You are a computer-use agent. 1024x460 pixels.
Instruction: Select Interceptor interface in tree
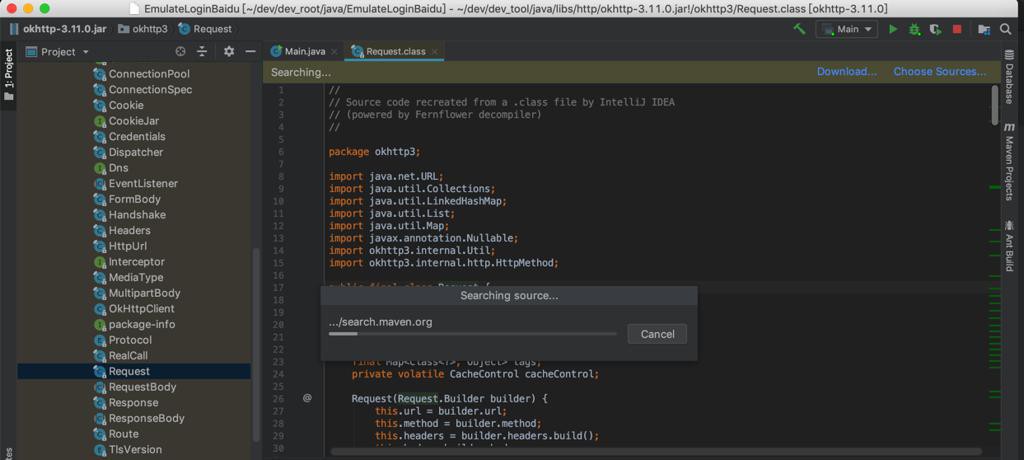pyautogui.click(x=129, y=262)
